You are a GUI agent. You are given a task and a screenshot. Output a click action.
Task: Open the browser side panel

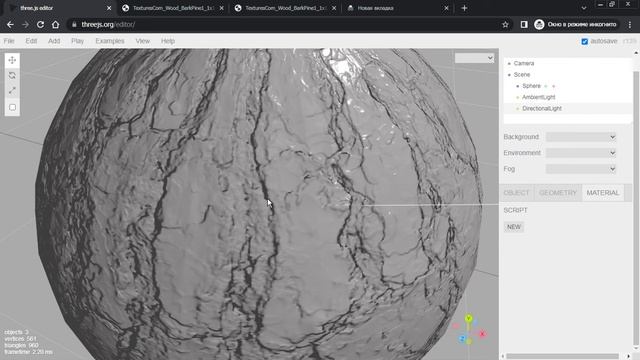[x=524, y=24]
